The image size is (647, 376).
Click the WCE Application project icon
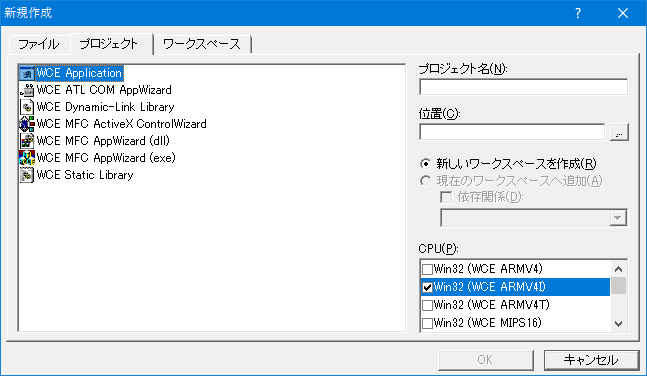point(27,73)
